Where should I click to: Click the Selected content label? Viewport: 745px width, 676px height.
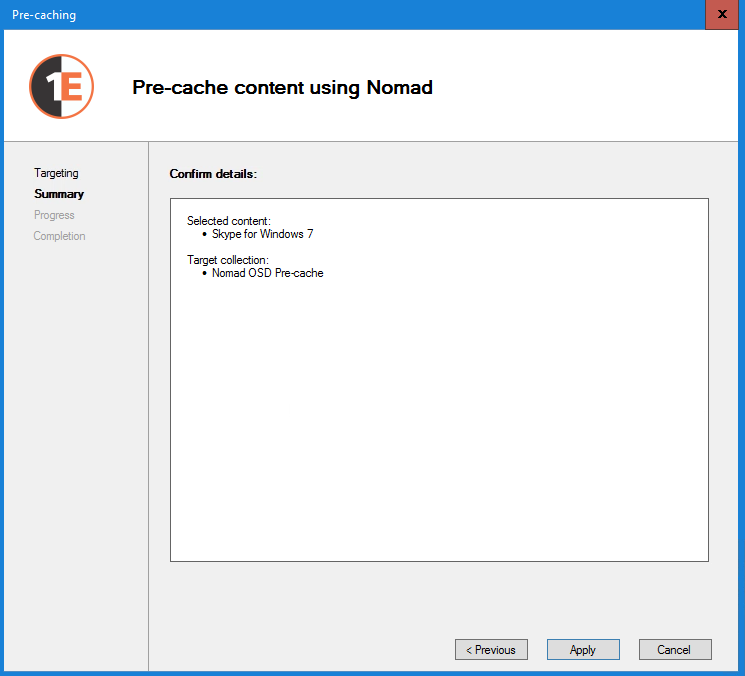229,220
